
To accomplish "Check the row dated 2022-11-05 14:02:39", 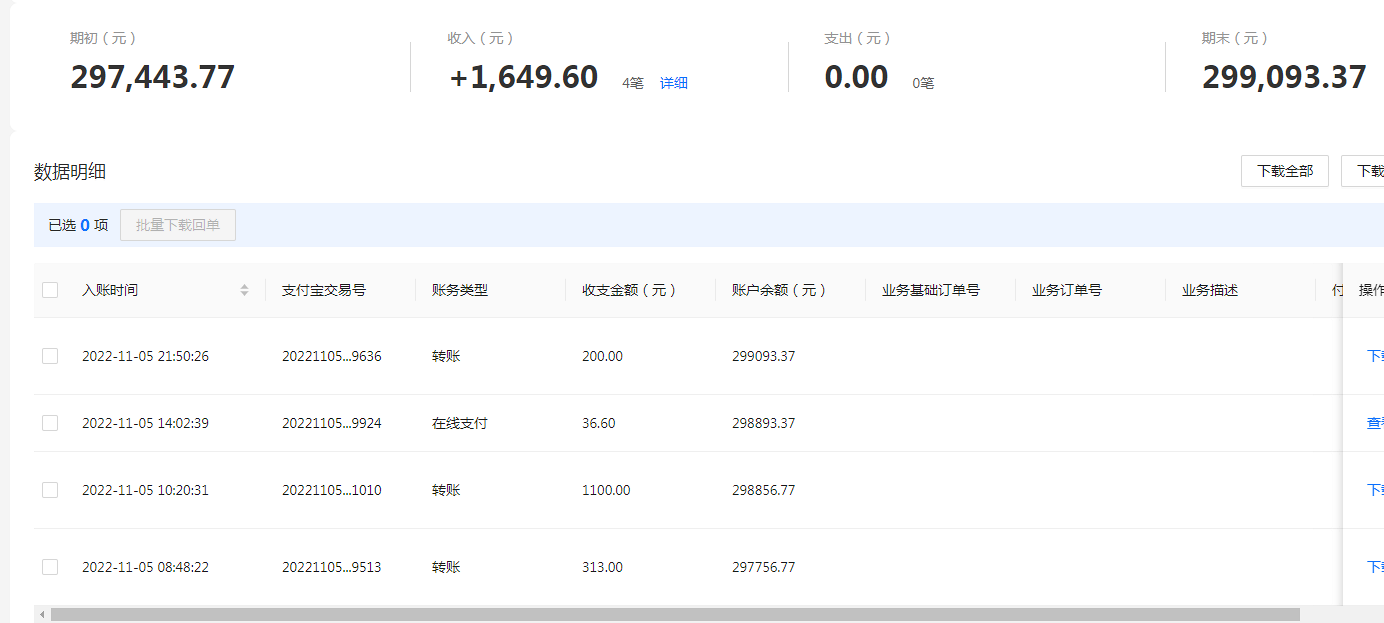I will coord(50,423).
